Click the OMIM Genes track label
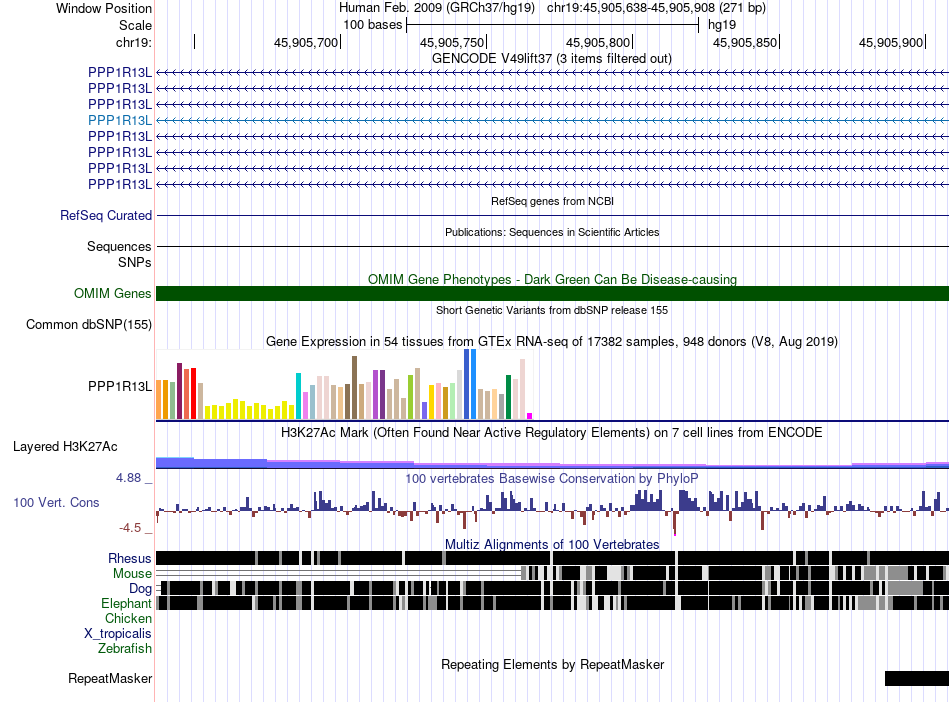Screen dimensions: 950x702 pyautogui.click(x=113, y=293)
